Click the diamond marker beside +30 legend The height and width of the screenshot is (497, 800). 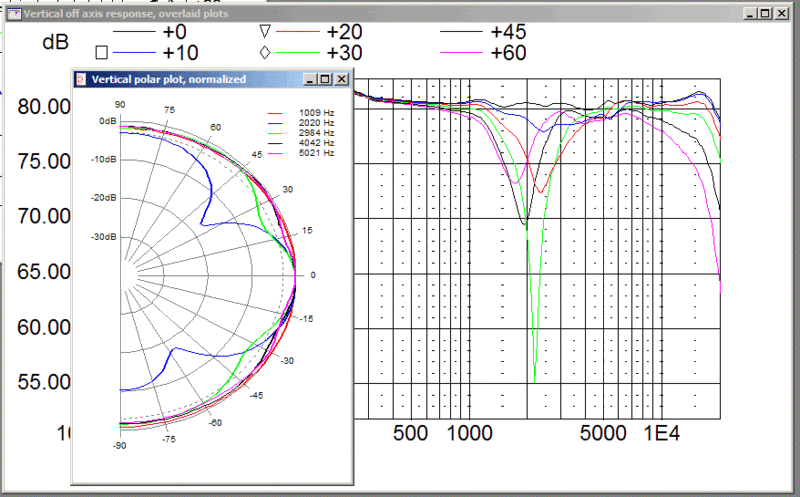(264, 53)
